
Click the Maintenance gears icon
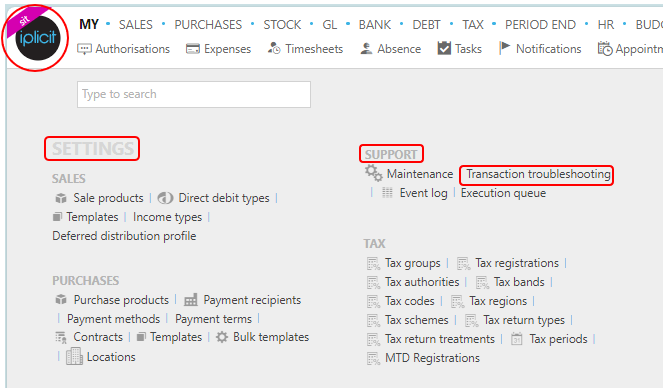tap(374, 173)
